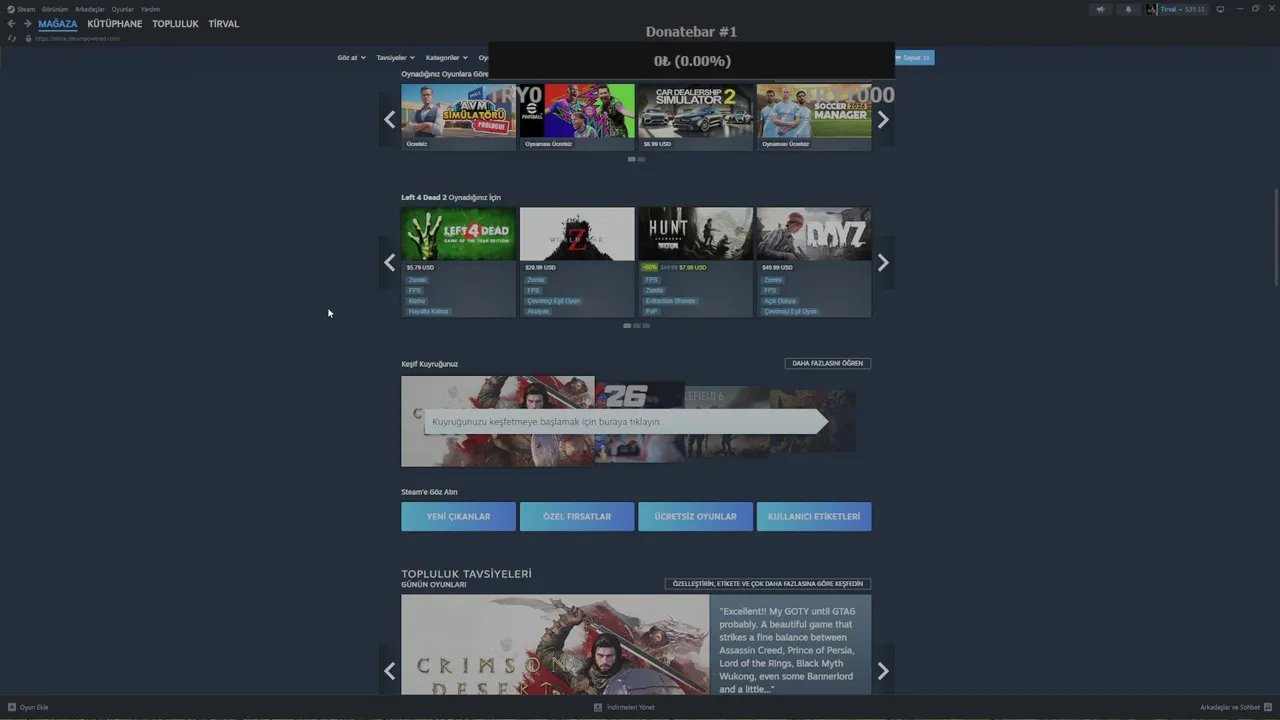Go forward with the right arrow navigation icon
The width and height of the screenshot is (1280, 720).
tap(27, 24)
